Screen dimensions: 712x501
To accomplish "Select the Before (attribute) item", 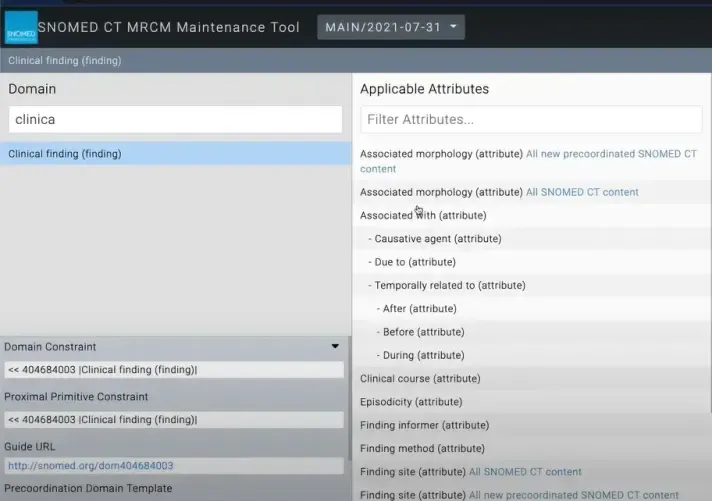I will [x=423, y=332].
